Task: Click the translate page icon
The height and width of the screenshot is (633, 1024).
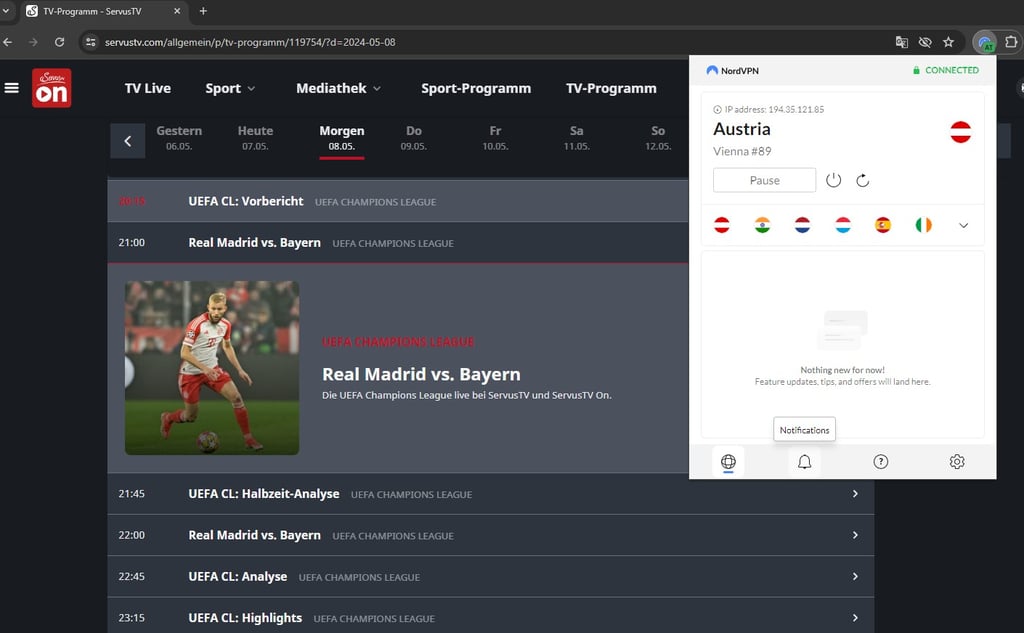Action: point(902,42)
